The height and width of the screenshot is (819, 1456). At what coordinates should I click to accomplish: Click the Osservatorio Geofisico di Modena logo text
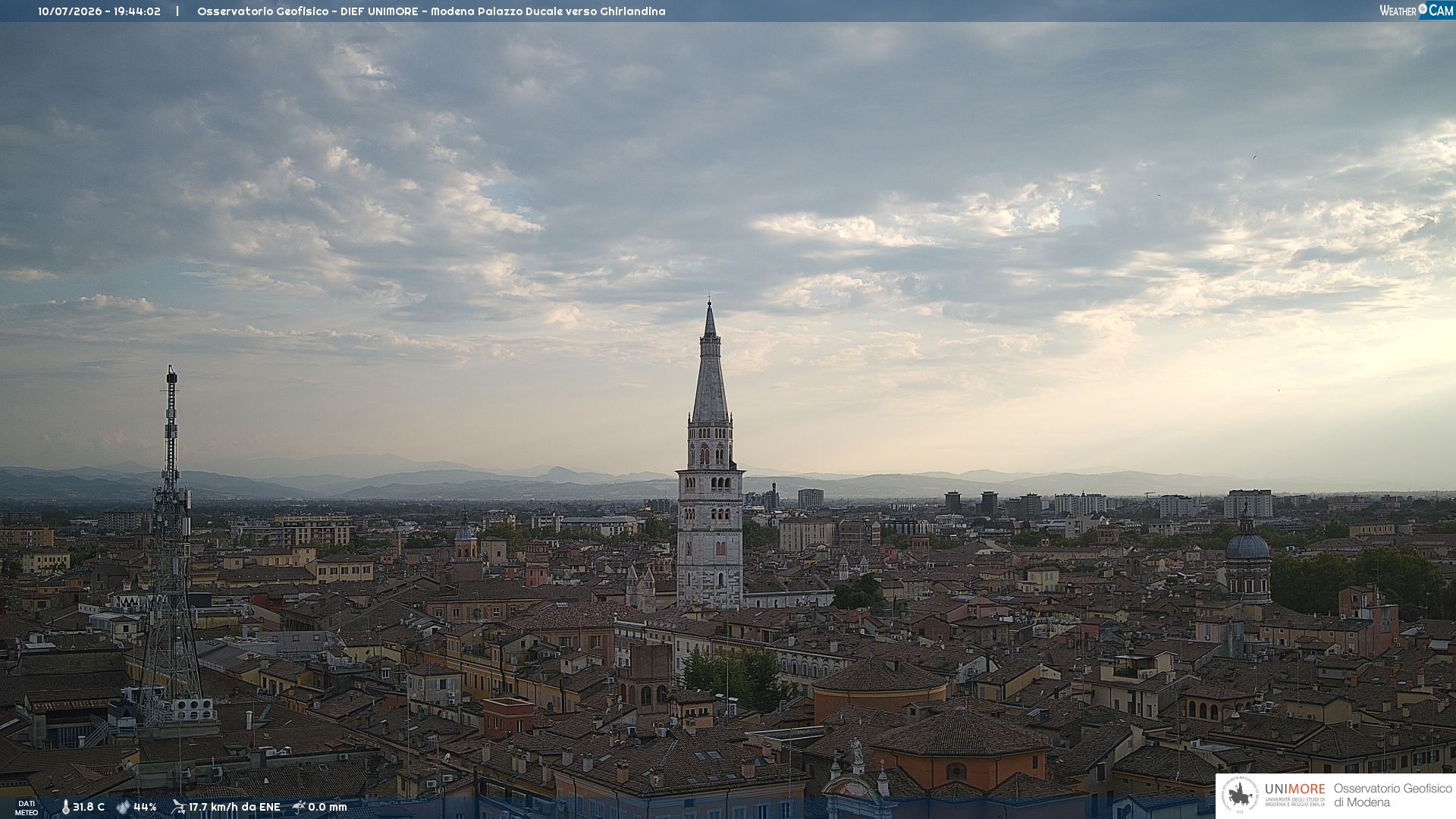[x=1393, y=795]
